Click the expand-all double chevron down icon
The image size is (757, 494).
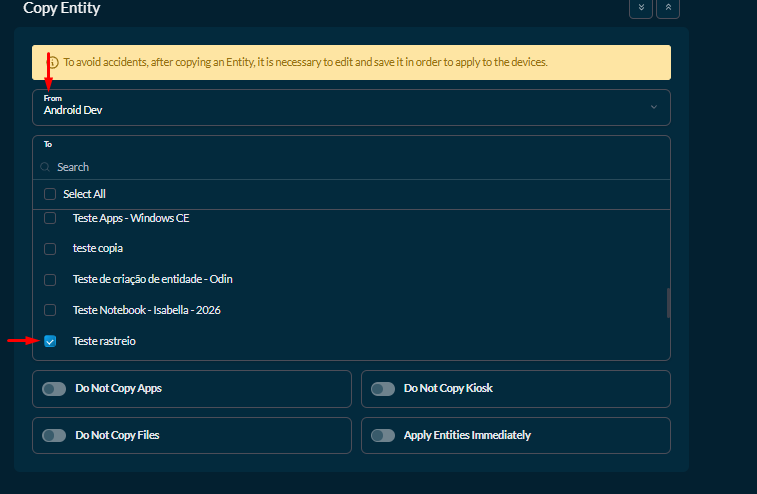(x=641, y=7)
